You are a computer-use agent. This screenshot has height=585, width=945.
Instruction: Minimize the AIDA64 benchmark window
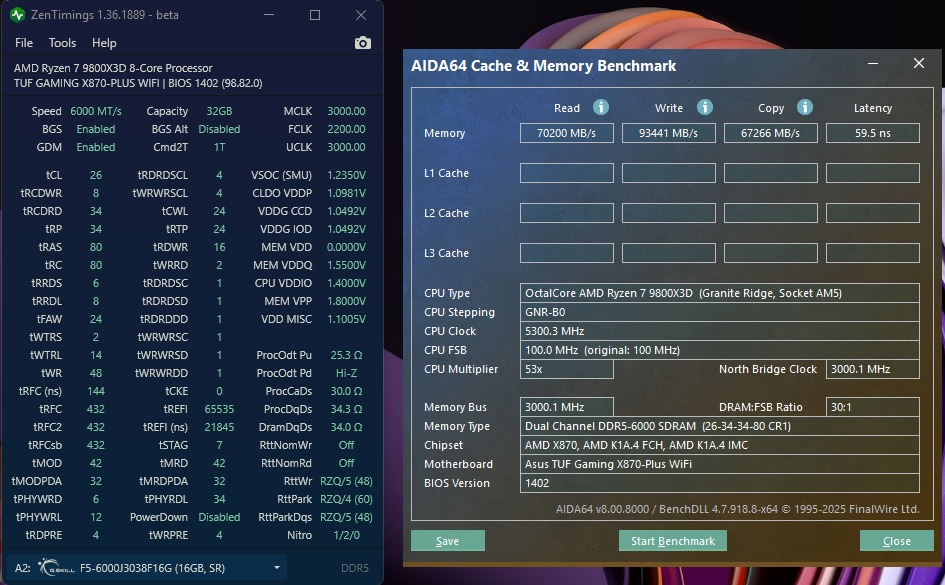pos(873,63)
